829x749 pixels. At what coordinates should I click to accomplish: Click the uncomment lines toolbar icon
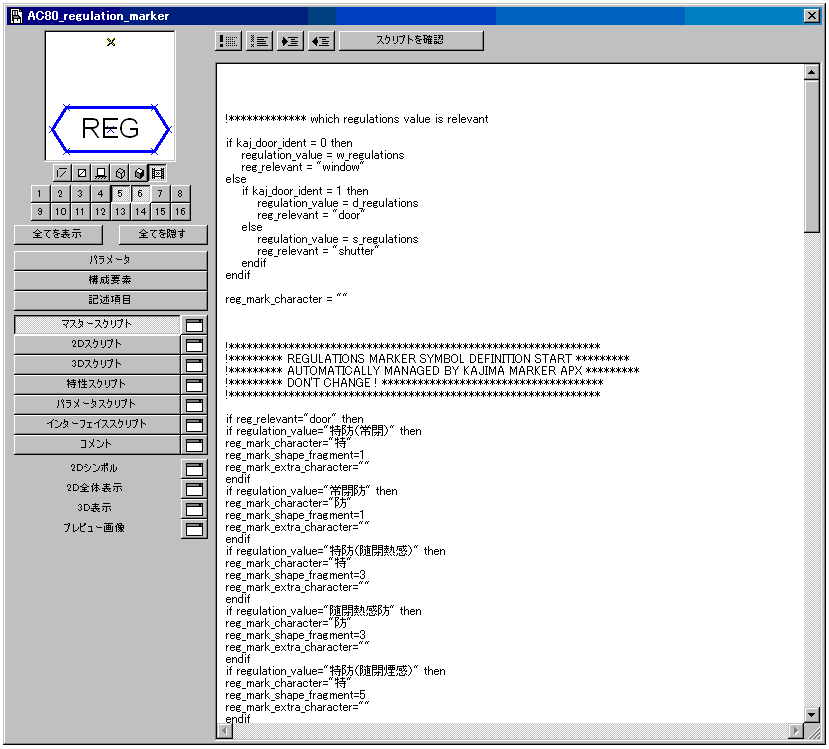(259, 41)
